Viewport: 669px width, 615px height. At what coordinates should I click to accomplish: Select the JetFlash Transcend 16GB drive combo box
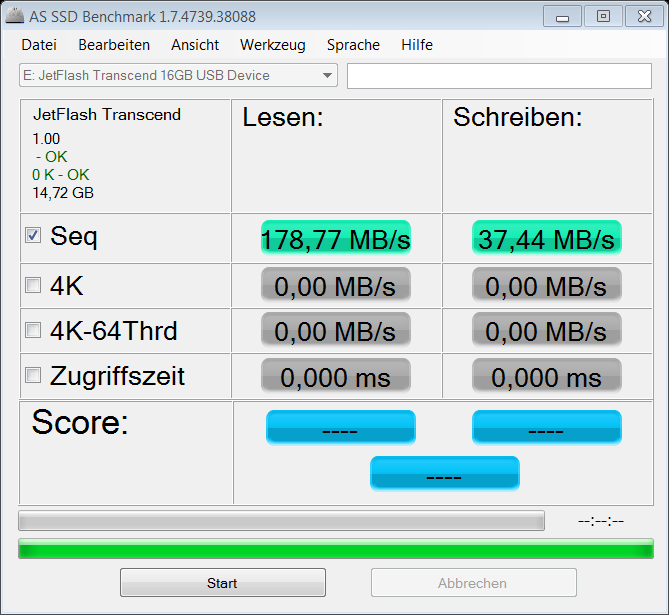point(168,76)
